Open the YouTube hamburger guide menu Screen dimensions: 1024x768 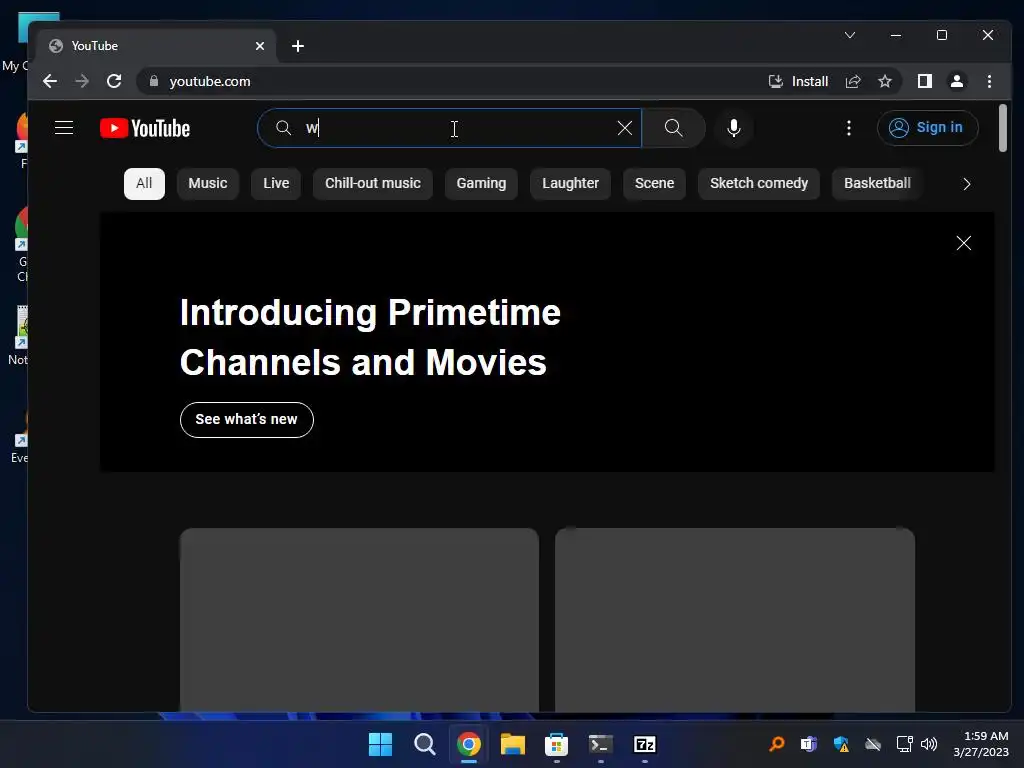click(x=64, y=128)
